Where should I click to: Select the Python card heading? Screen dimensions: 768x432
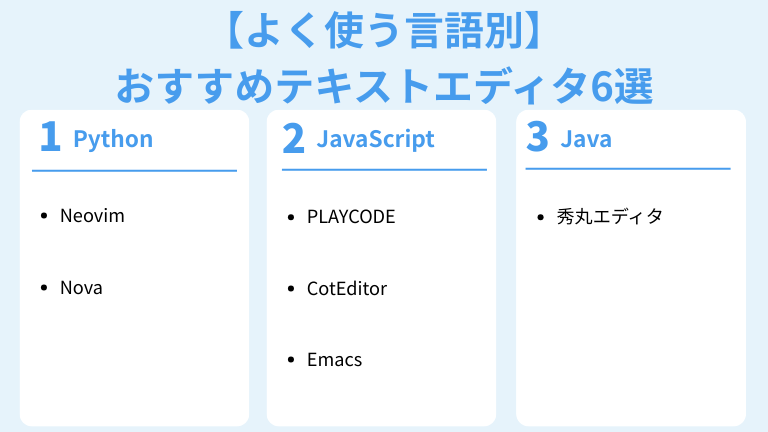113,138
